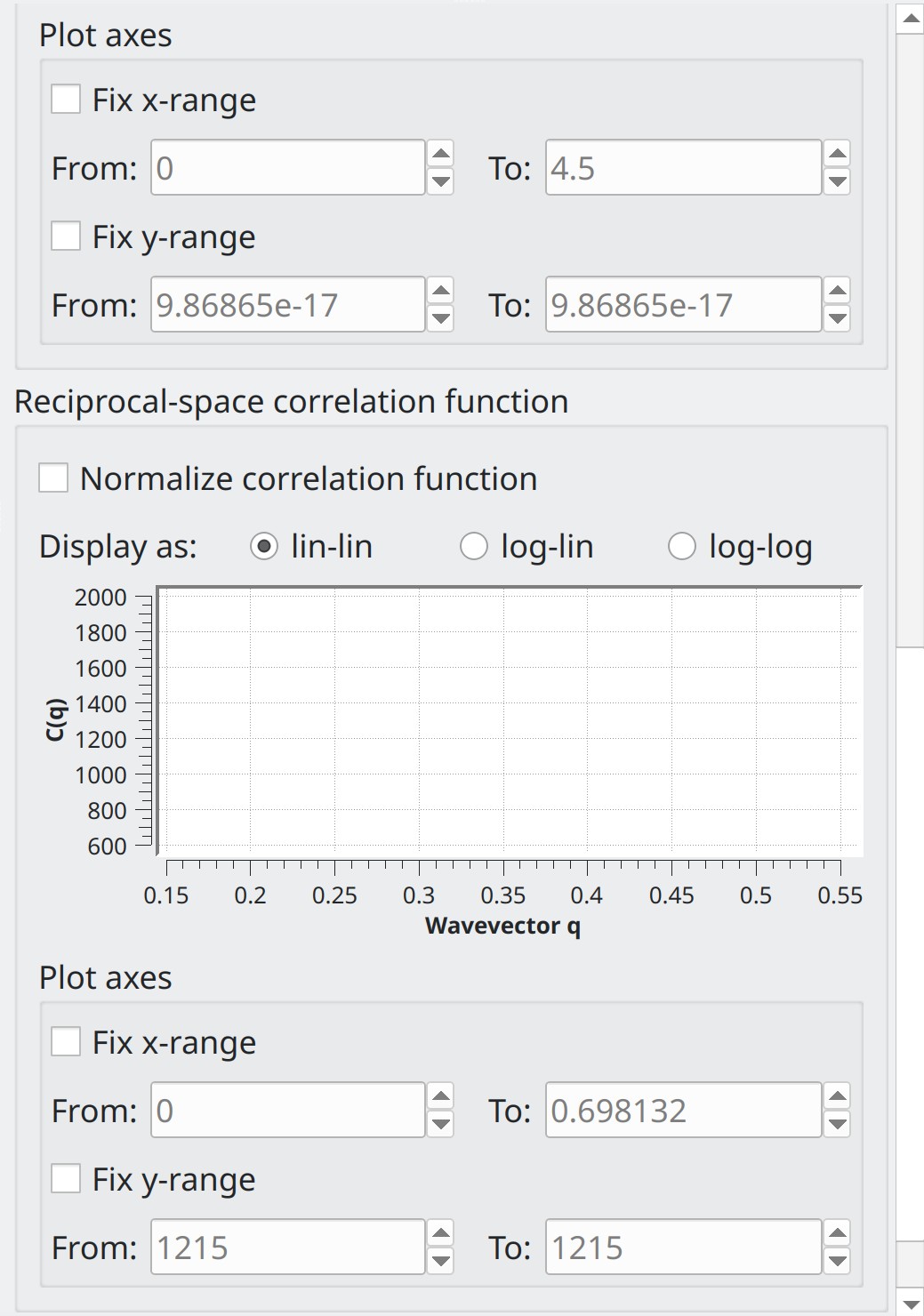The image size is (924, 1316).
Task: Click the x-range To field showing 4.5
Action: click(x=682, y=168)
